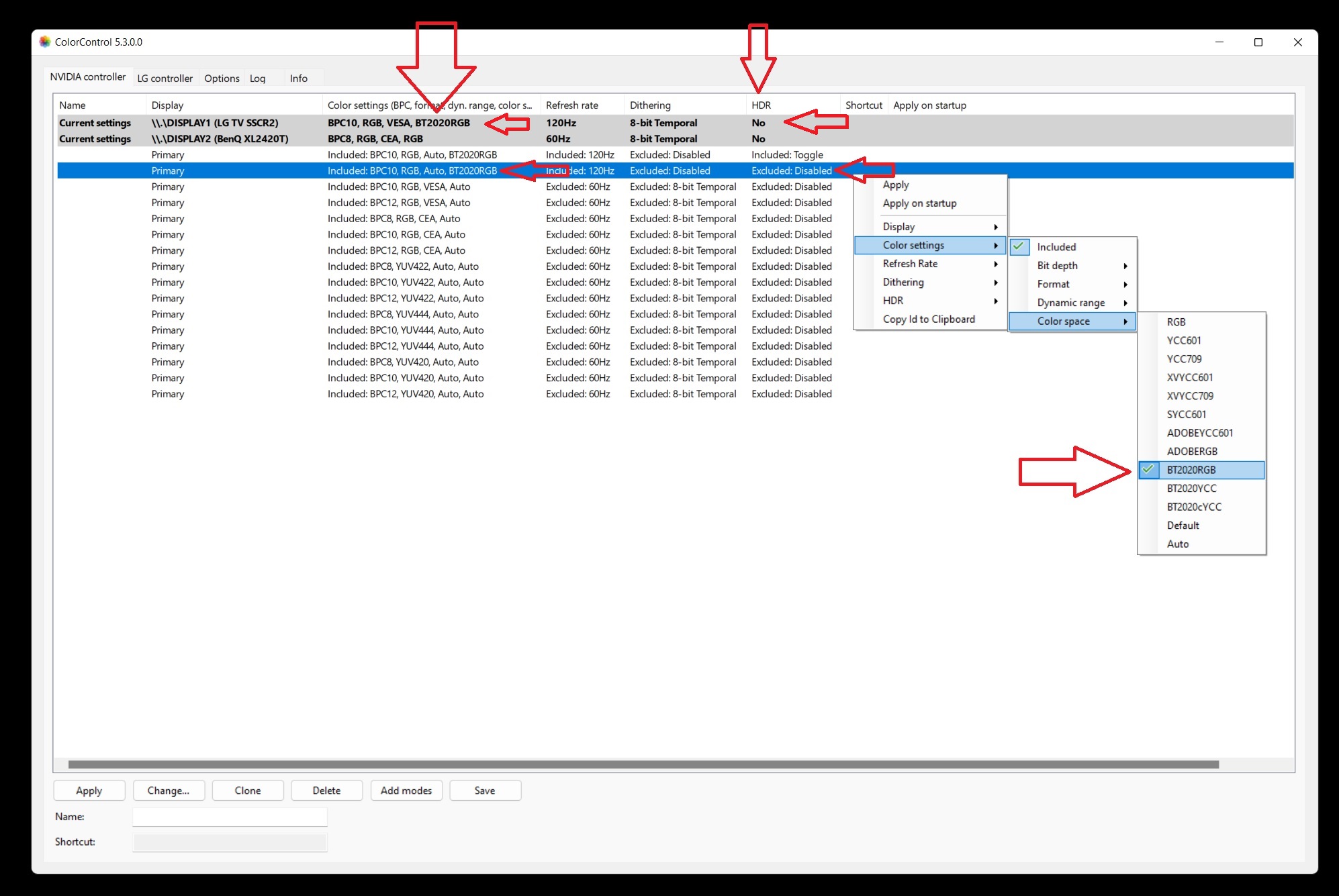Click the horizontal scrollbar under the preset list
This screenshot has width=1339, height=896.
[x=643, y=764]
